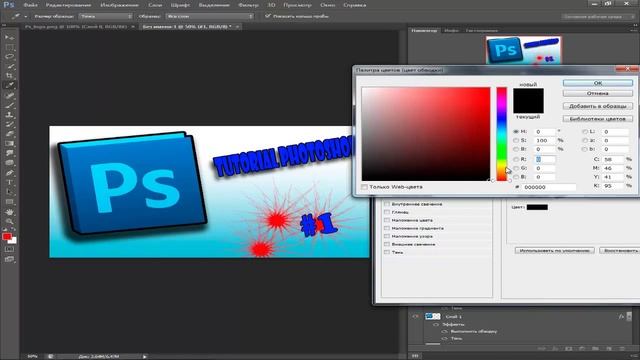
Task: Click the Цвет stroke color swatch
Action: coord(537,207)
